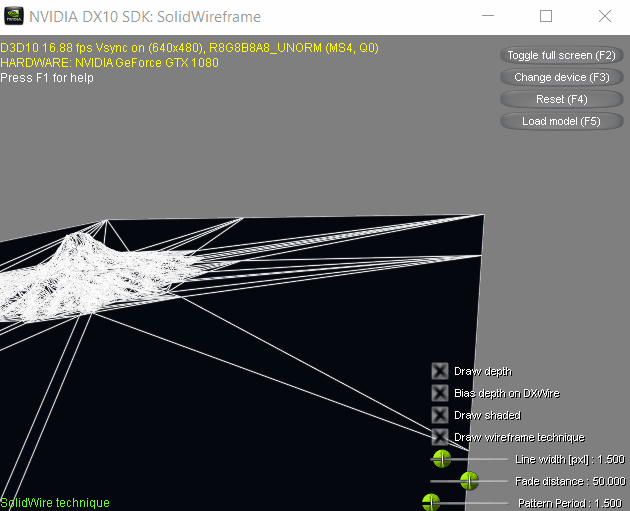Toggle the Draw depth checkbox

pyautogui.click(x=439, y=371)
